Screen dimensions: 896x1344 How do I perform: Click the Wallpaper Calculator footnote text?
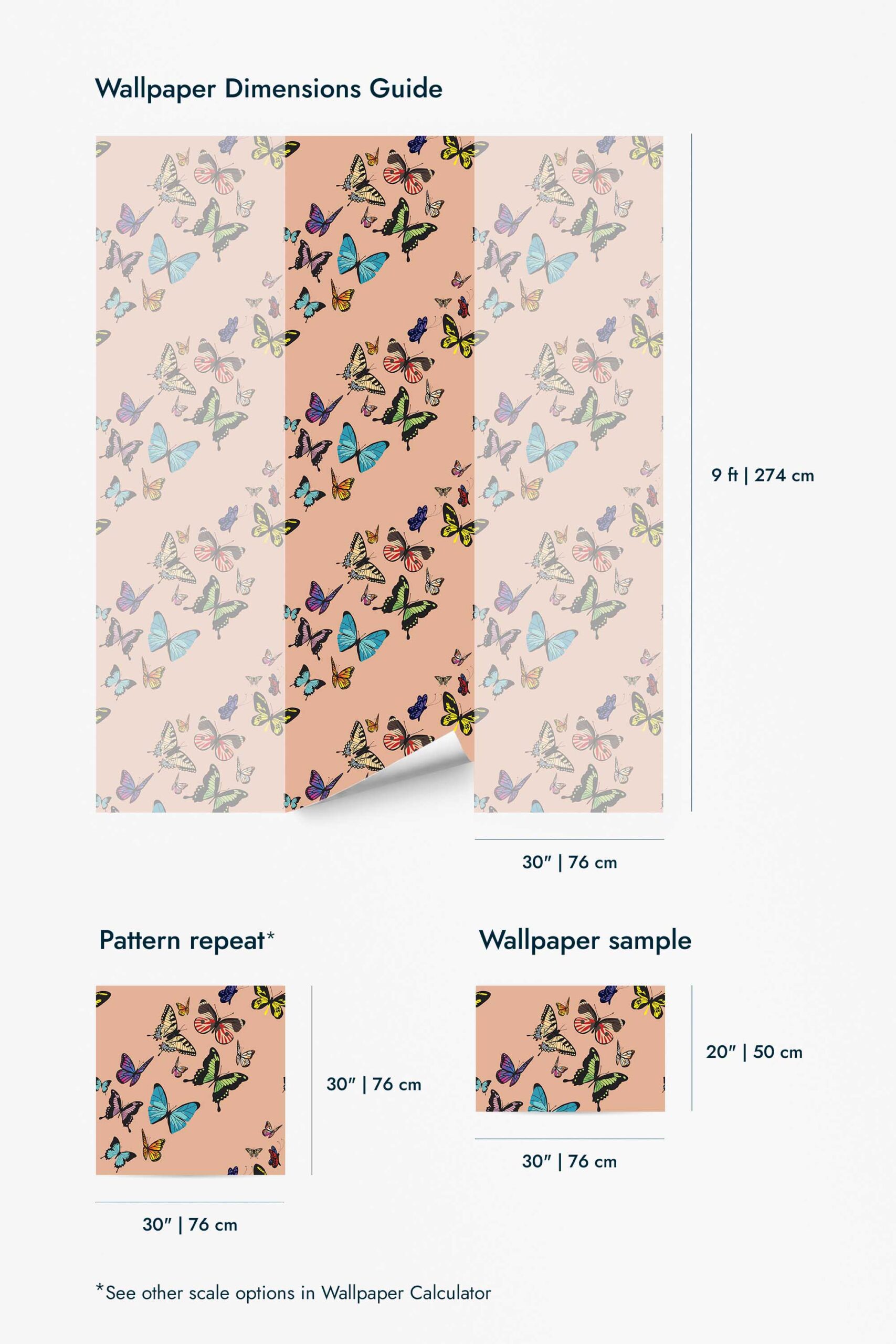point(293,1293)
